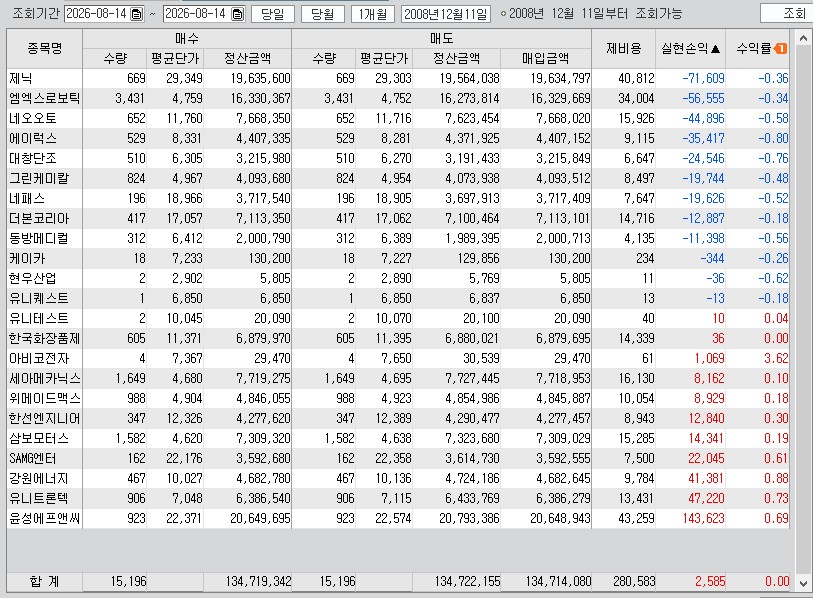This screenshot has height=598, width=813.
Task: Sort by 제비용 column header
Action: click(624, 49)
